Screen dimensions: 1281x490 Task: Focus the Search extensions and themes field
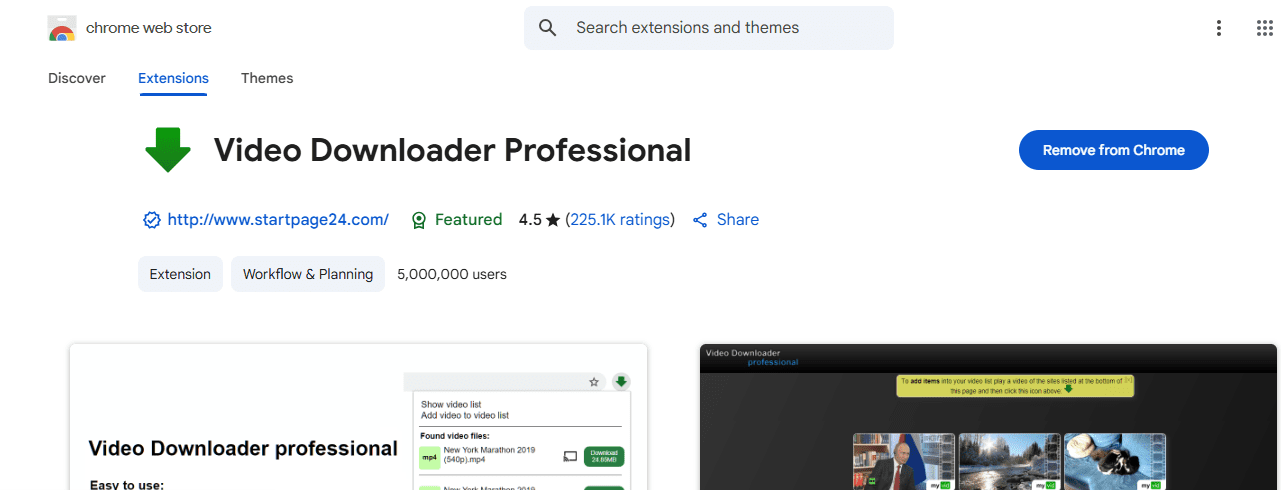click(709, 28)
